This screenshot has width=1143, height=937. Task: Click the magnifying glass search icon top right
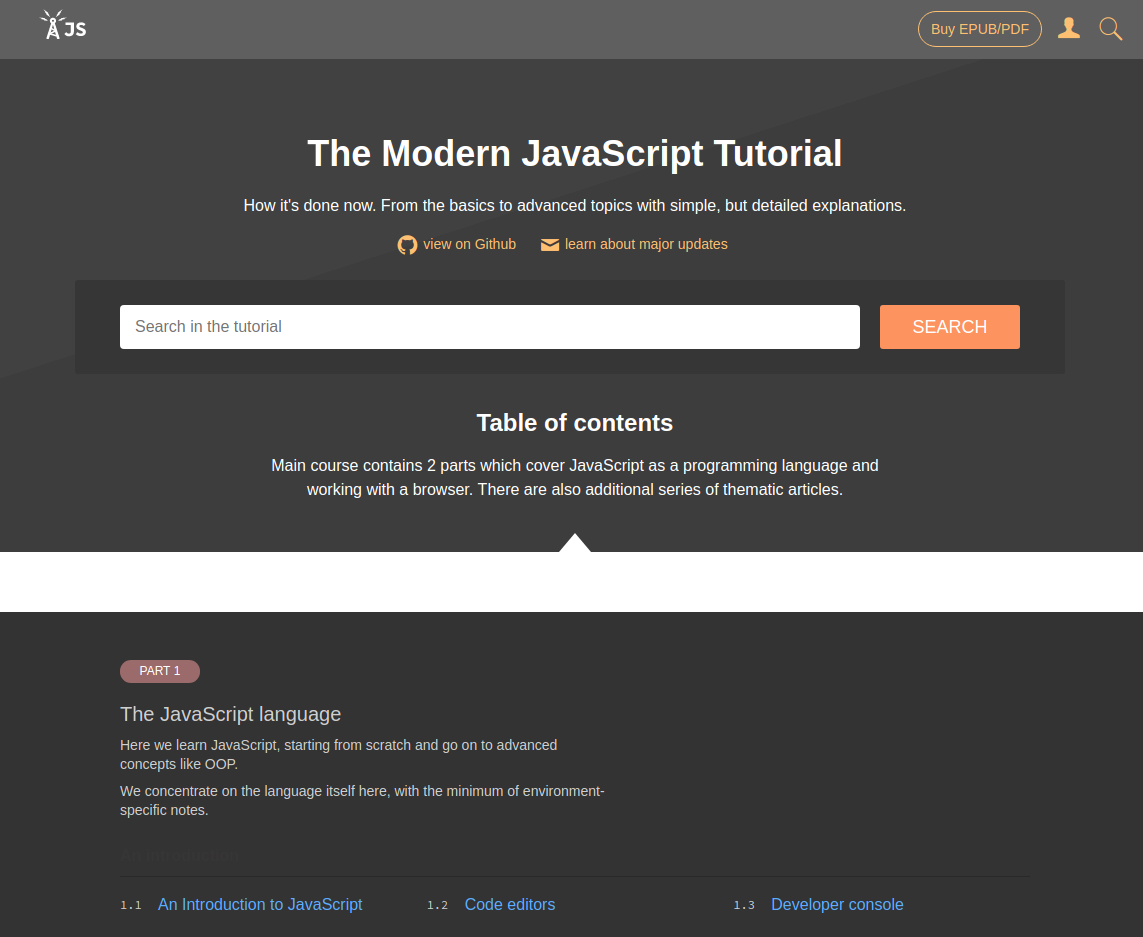pos(1110,29)
